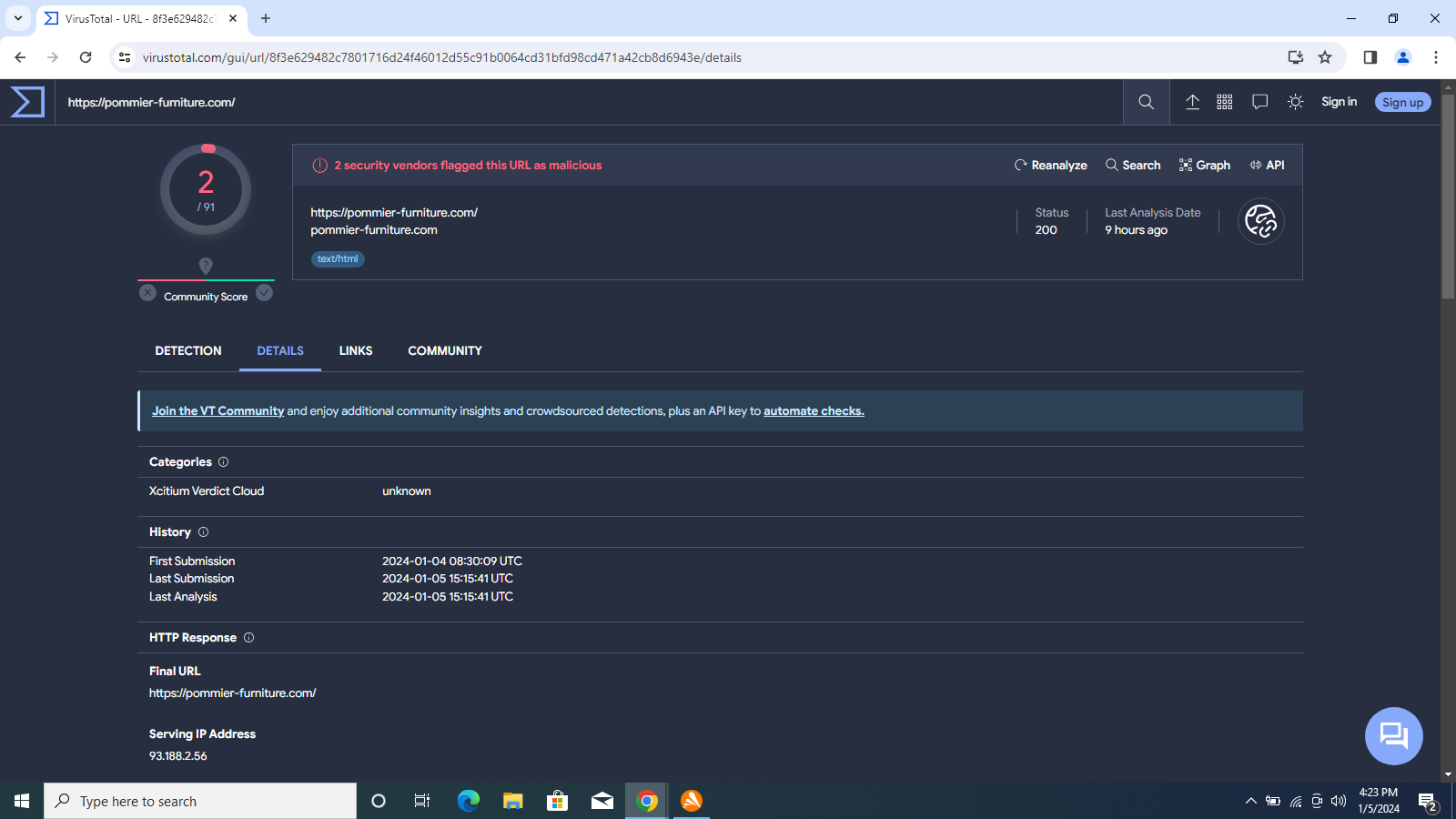Open the COMMUNITY tab
This screenshot has height=819, width=1456.
click(445, 350)
